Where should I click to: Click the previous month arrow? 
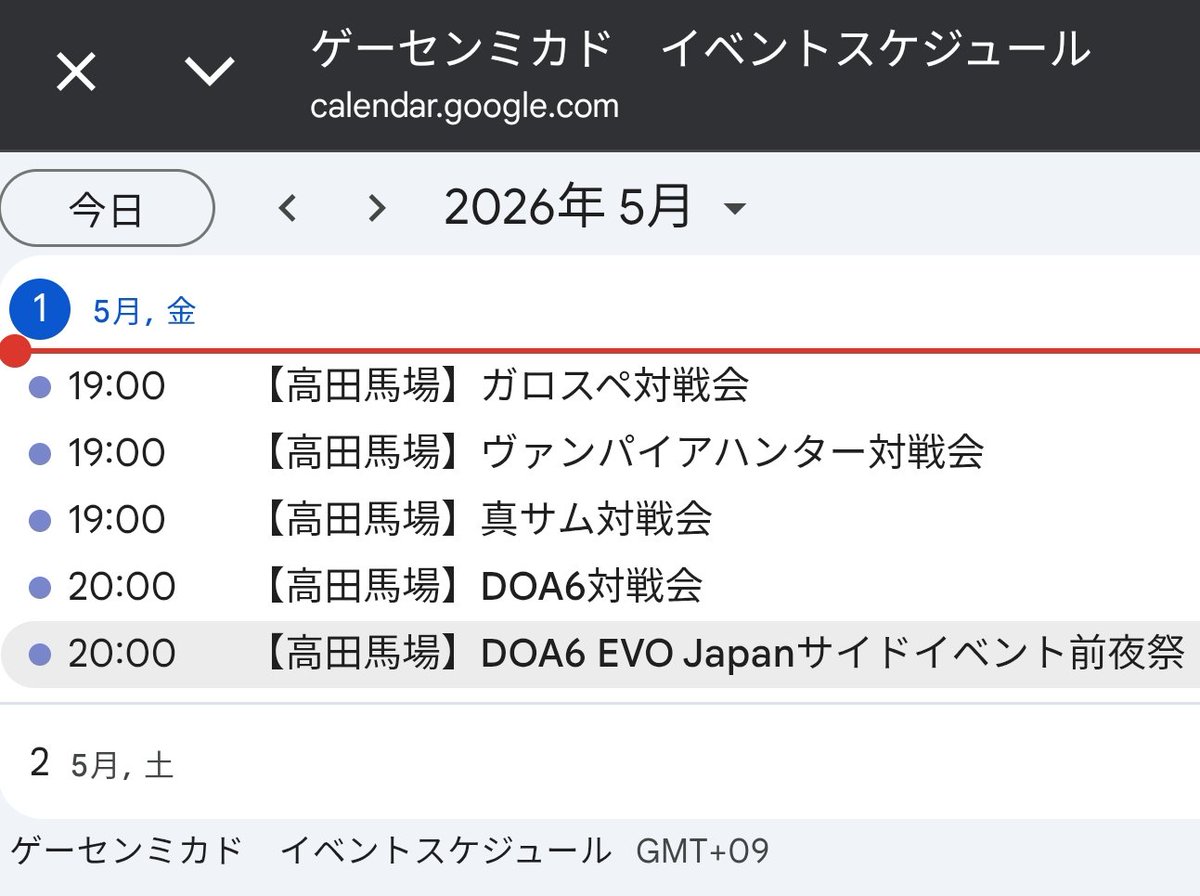pyautogui.click(x=288, y=208)
